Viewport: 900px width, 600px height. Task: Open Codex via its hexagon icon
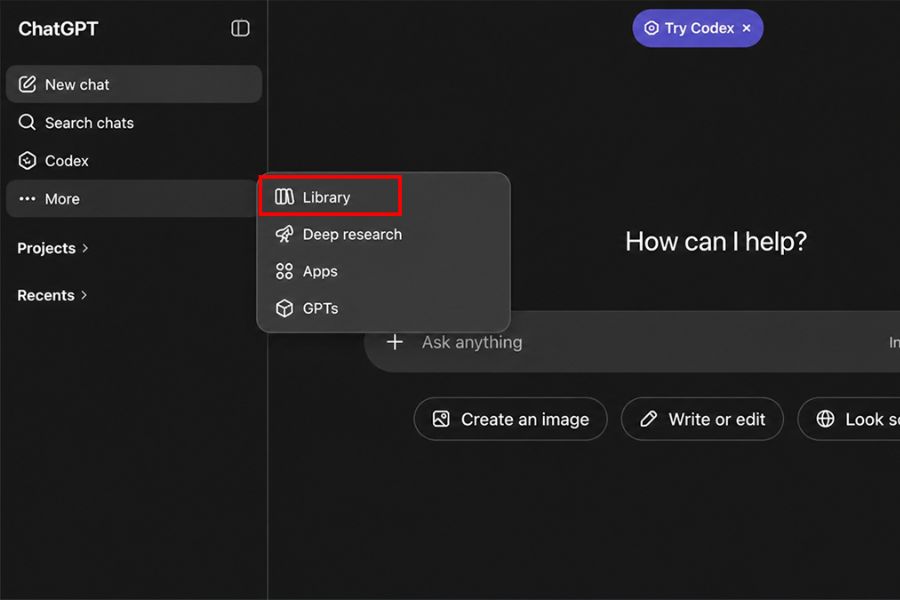click(x=27, y=161)
